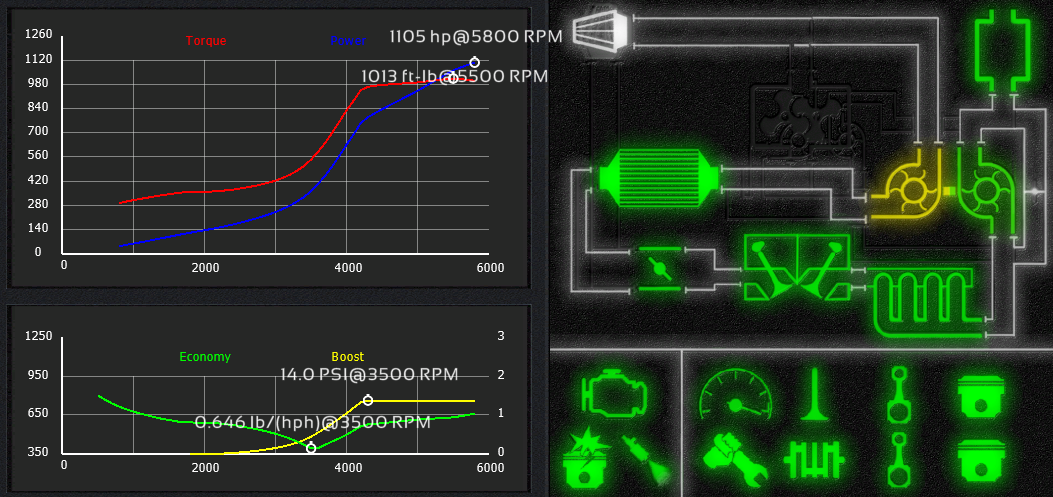Click the air filter cone icon

600,30
